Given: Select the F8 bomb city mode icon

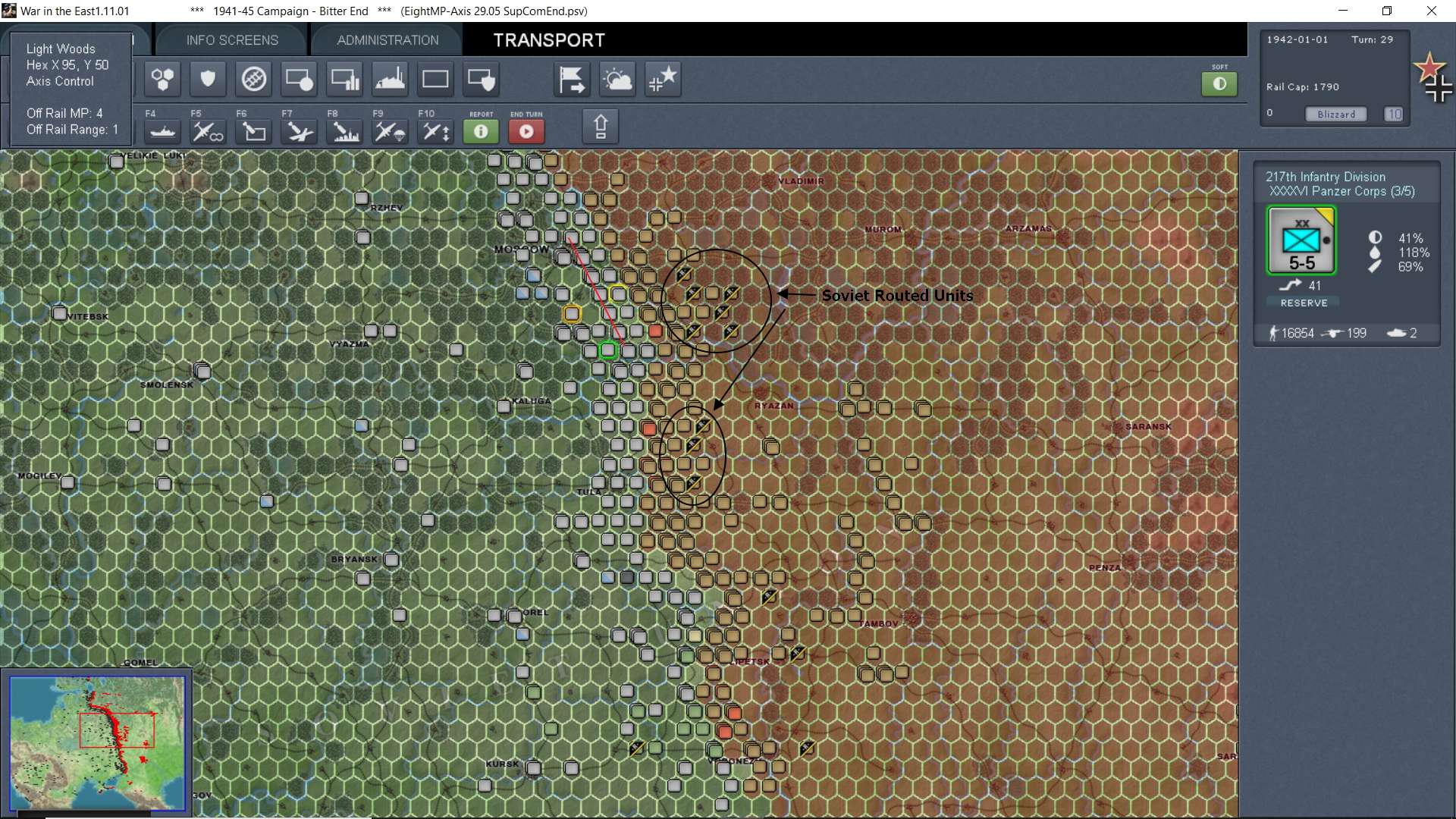Looking at the screenshot, I should point(345,132).
